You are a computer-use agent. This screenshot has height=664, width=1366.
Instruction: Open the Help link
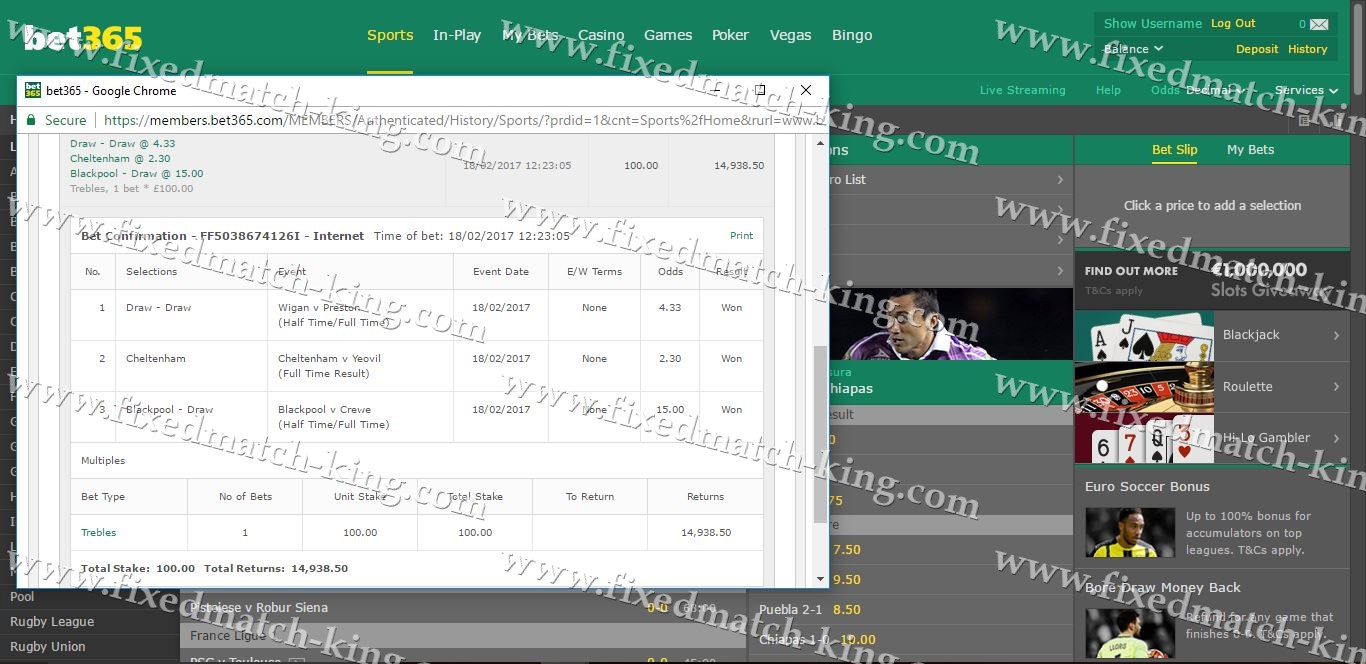click(1108, 90)
